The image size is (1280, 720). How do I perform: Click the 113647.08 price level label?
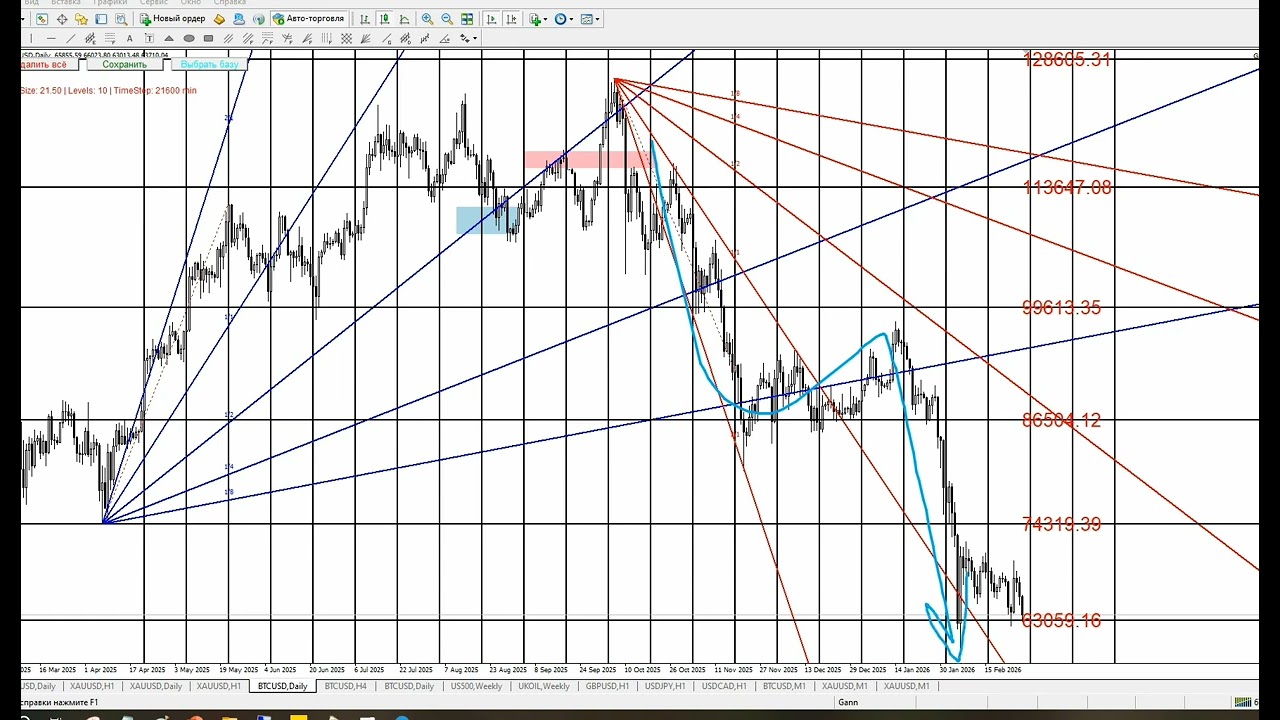tap(1067, 187)
